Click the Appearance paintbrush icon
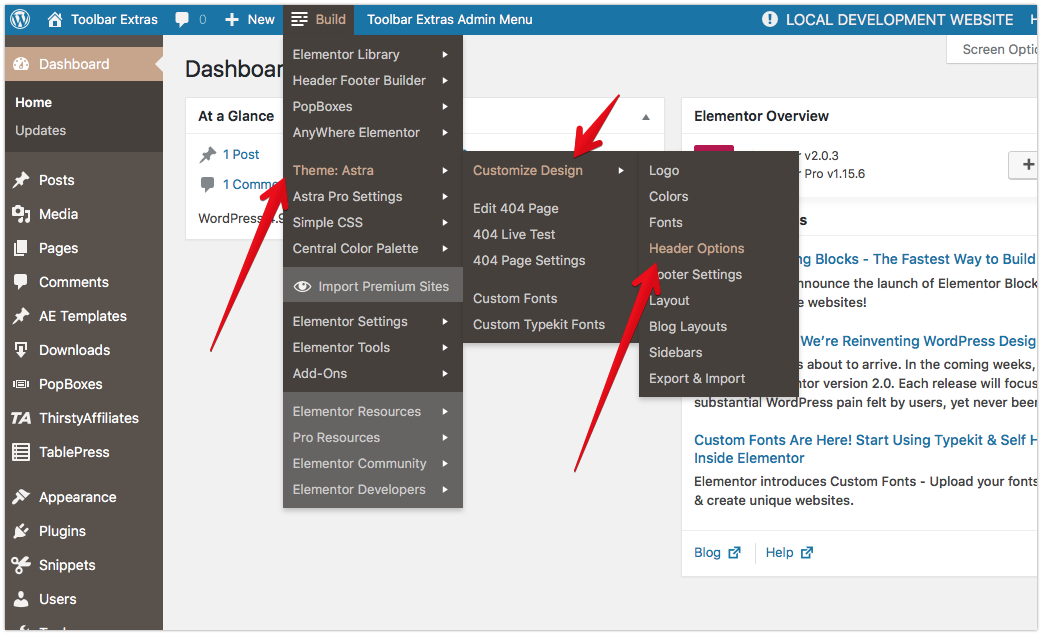The width and height of the screenshot is (1042, 635). (x=21, y=497)
